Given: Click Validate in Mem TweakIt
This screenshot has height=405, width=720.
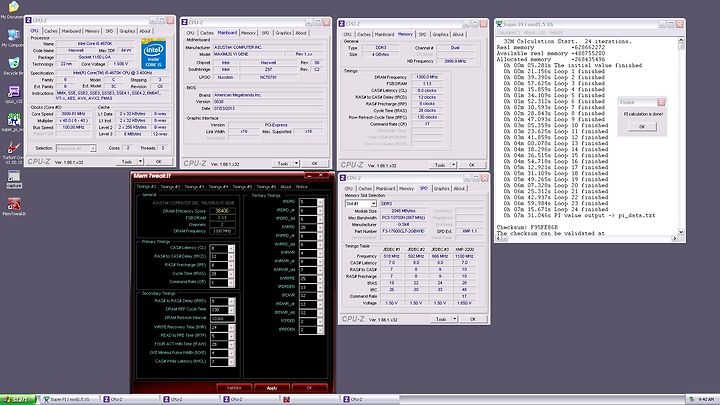Looking at the screenshot, I should (x=234, y=388).
